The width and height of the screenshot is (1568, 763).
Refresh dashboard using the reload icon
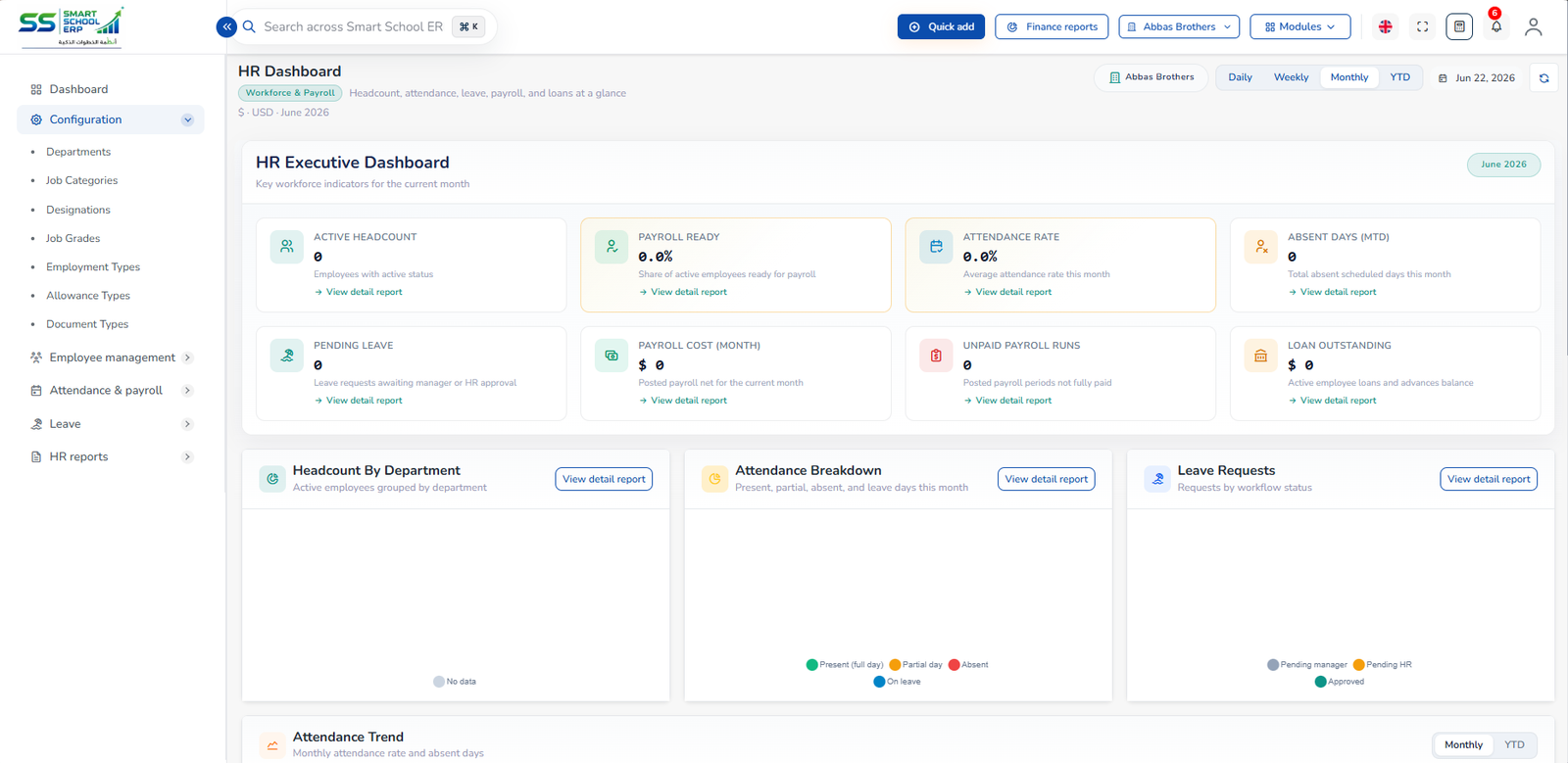pyautogui.click(x=1543, y=78)
